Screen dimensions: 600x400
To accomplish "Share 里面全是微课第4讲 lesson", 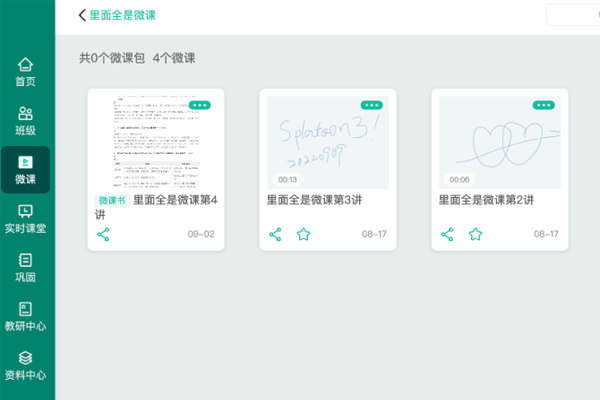I will click(x=103, y=234).
